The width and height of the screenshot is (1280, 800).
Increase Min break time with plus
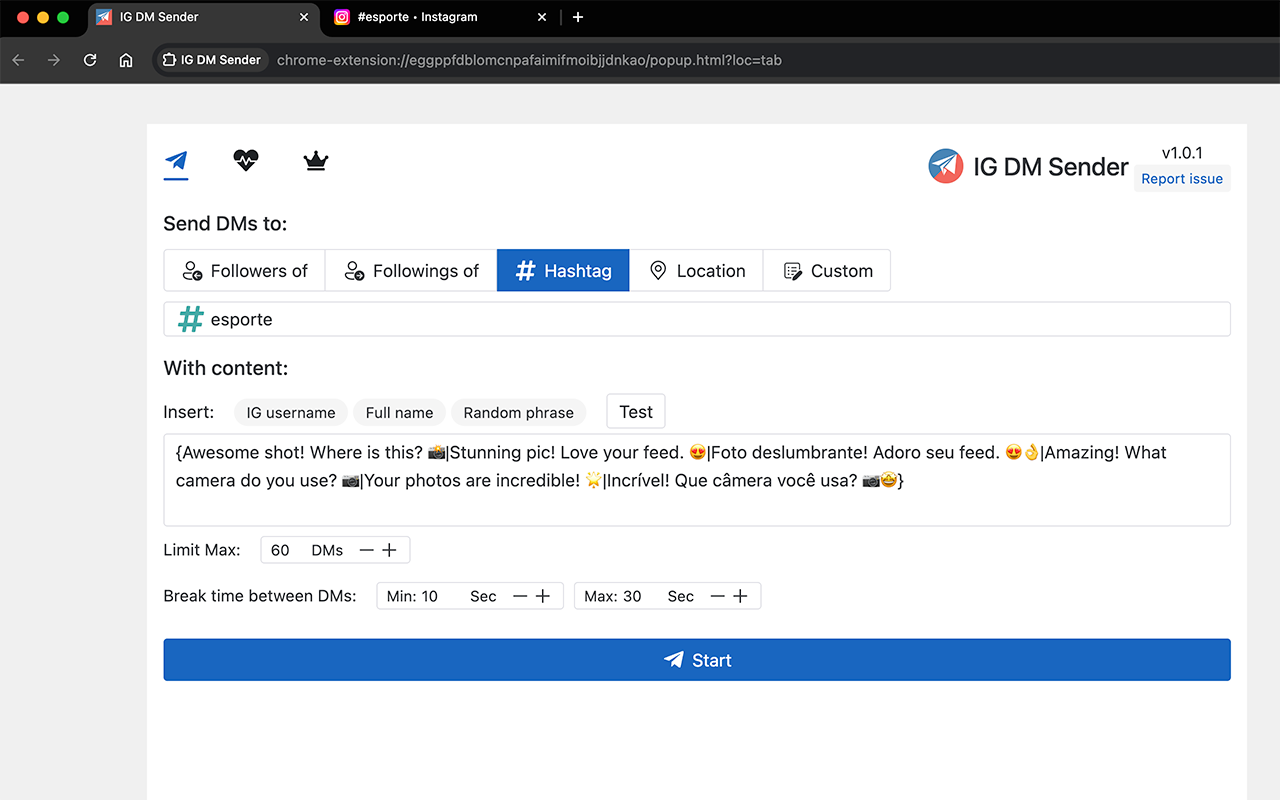[543, 596]
